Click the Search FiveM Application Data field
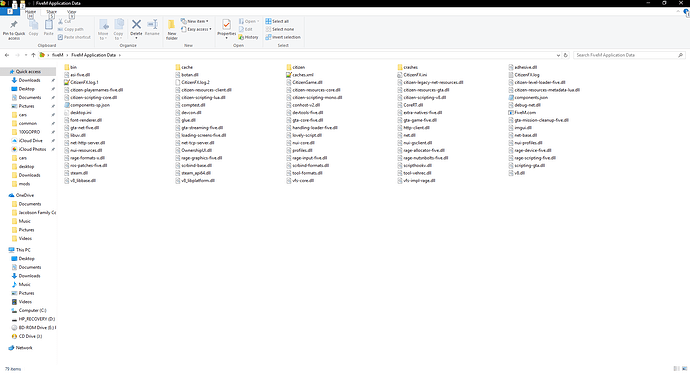Image resolution: width=690 pixels, height=373 pixels. coord(629,55)
